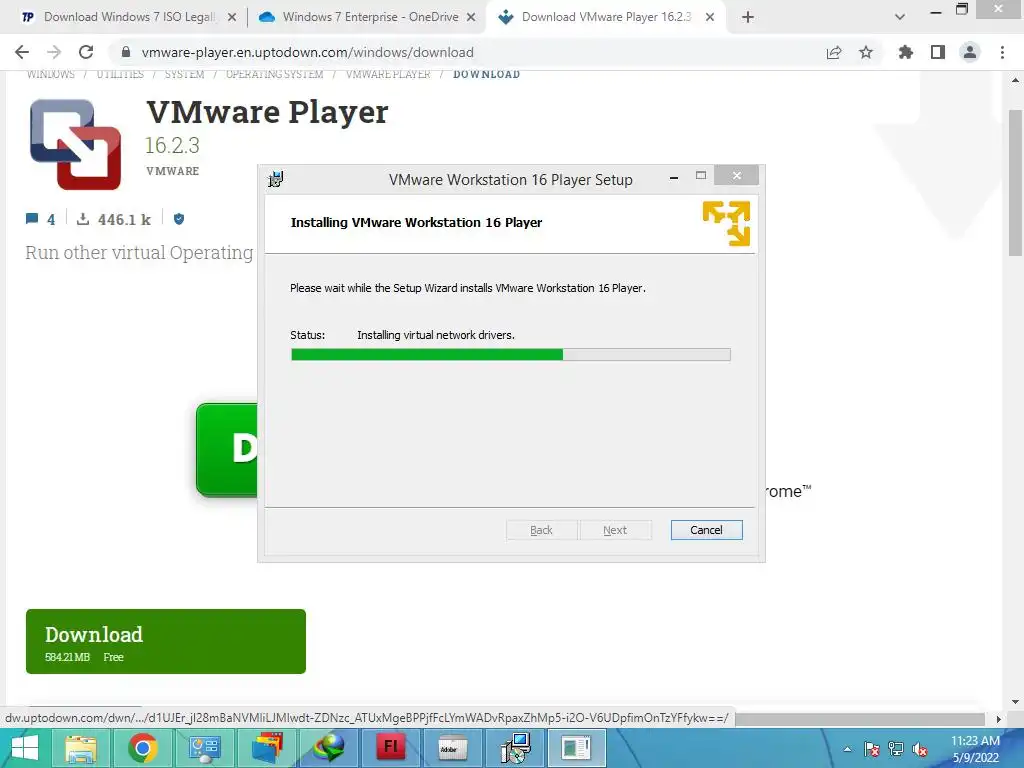Click the disabled Back button in setup

tap(541, 530)
